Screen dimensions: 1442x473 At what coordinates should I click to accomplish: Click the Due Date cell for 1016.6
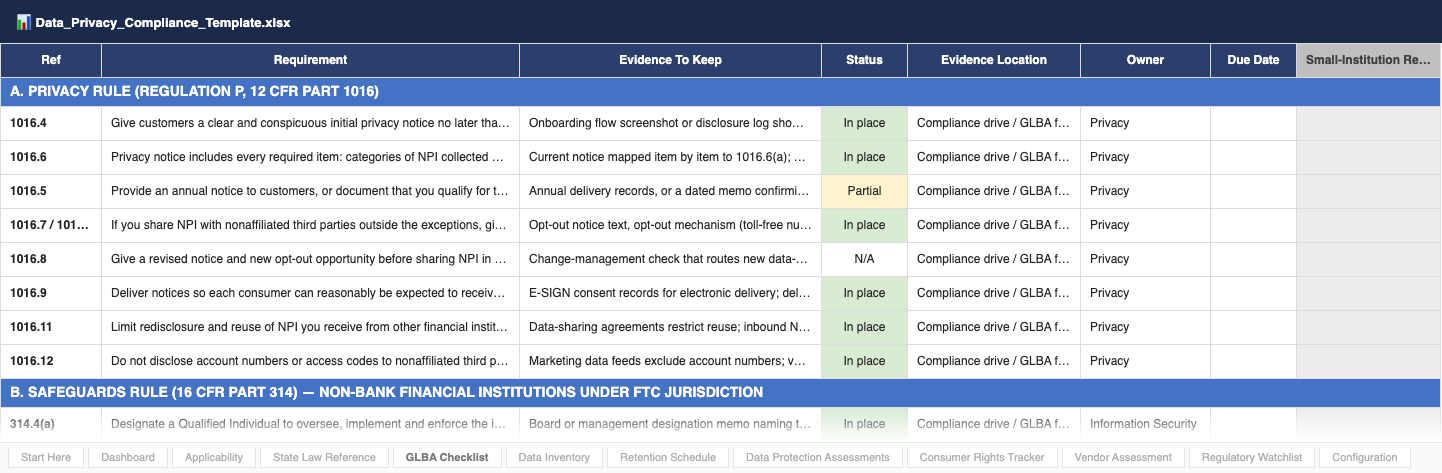point(1253,157)
